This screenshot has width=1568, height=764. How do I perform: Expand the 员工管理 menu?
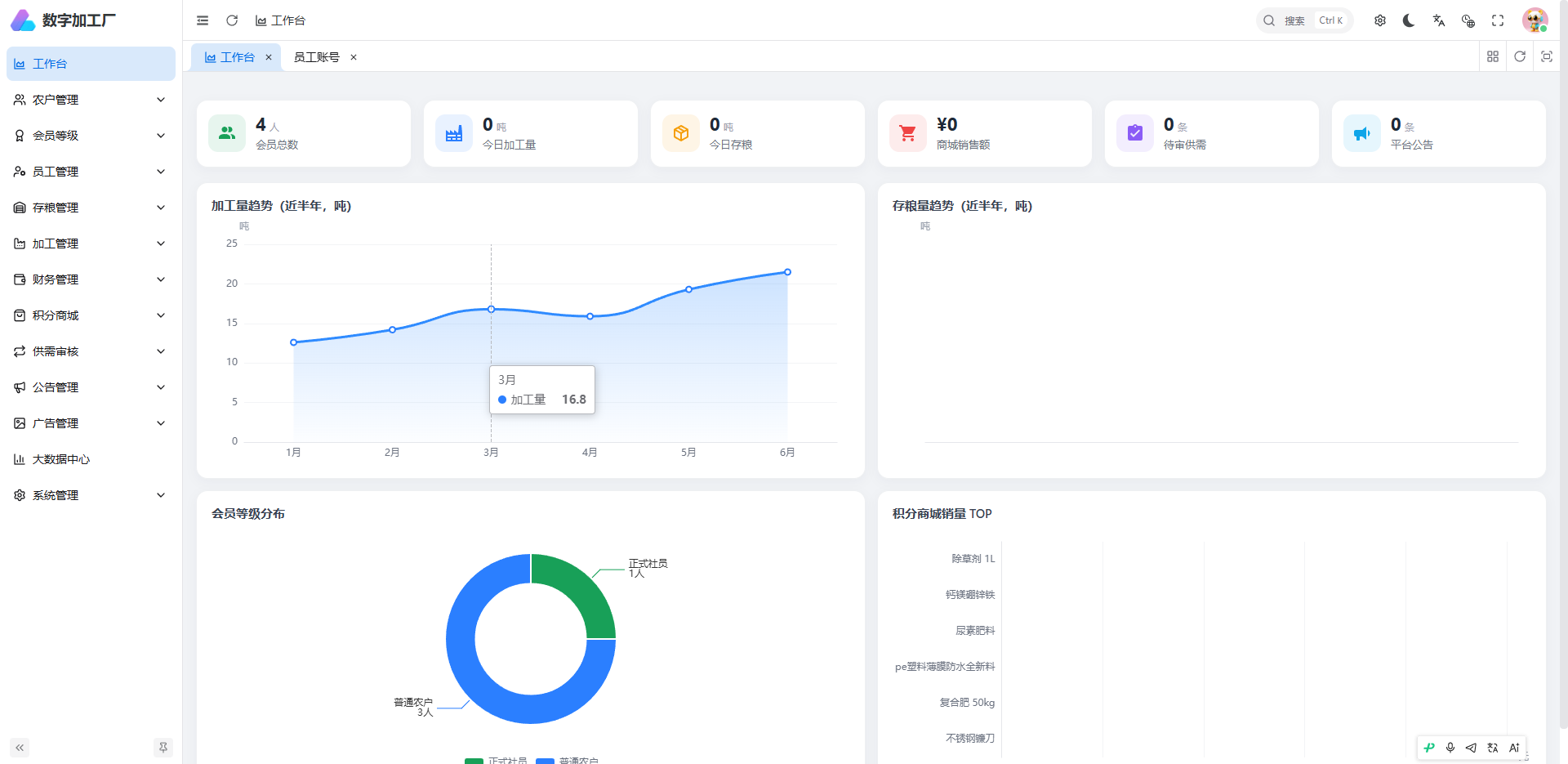[x=91, y=172]
